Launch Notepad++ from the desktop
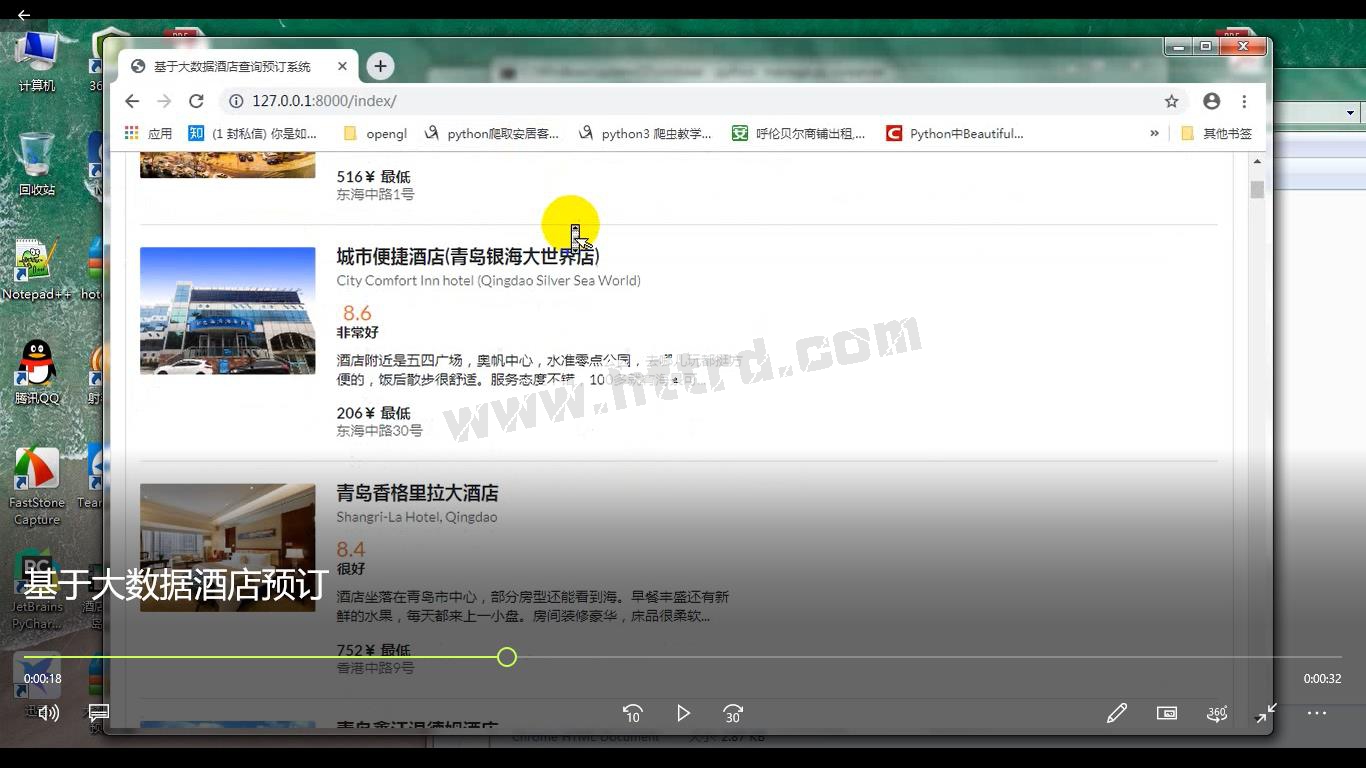 (37, 270)
